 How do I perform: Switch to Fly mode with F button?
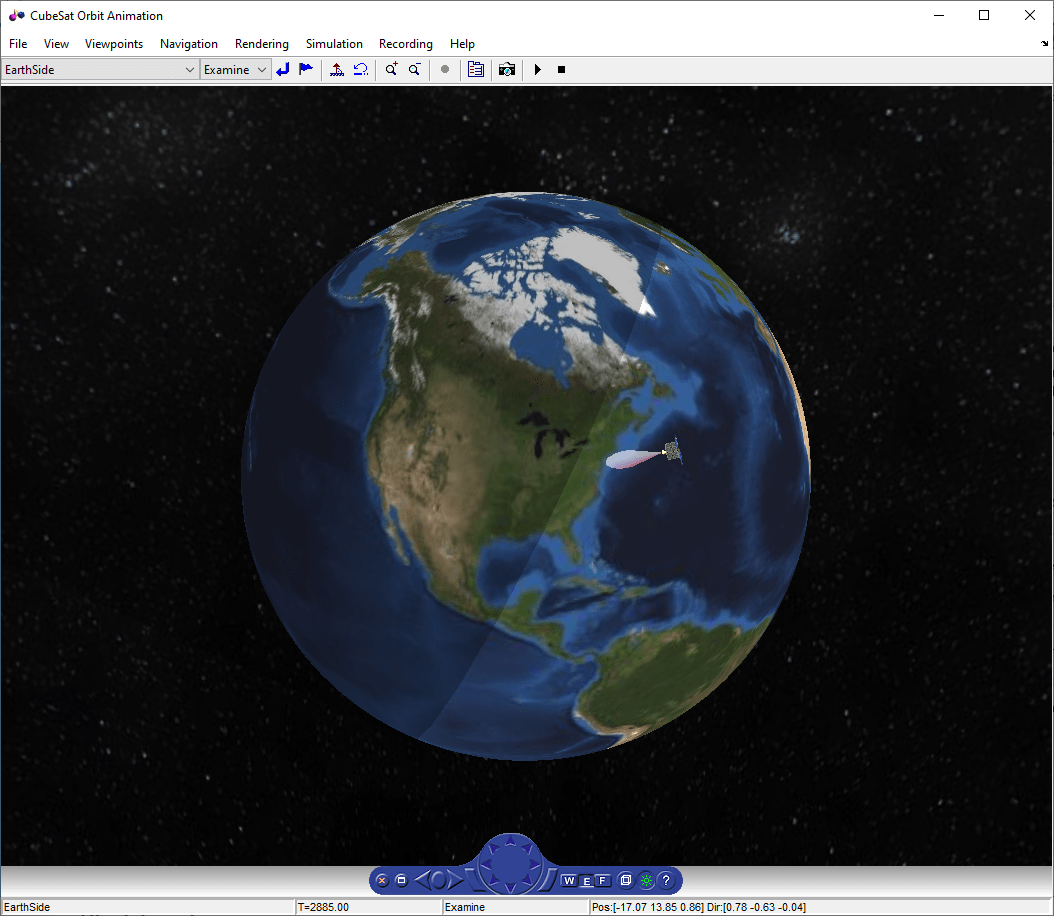click(603, 880)
